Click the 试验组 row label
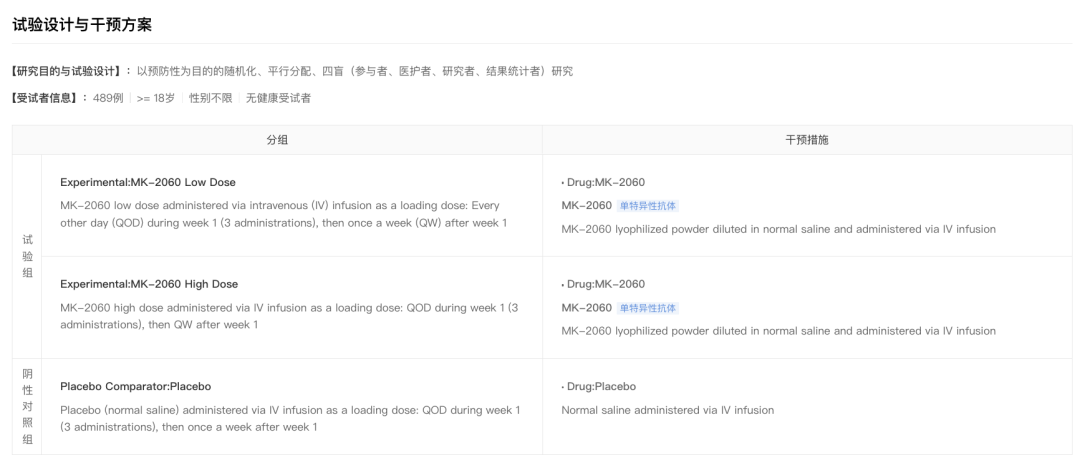1080x465 pixels. (27, 256)
